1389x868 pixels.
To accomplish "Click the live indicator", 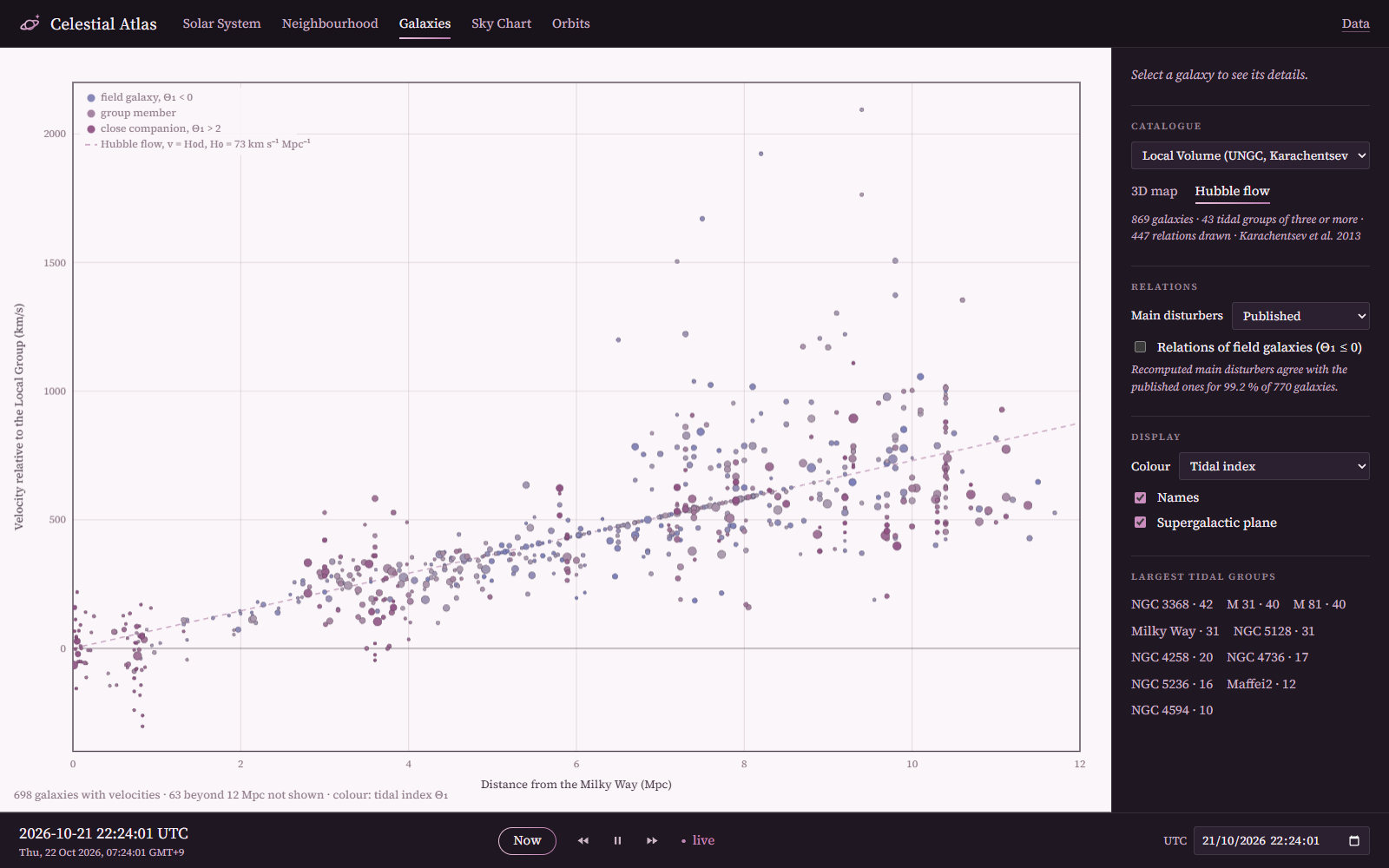I will click(x=698, y=840).
